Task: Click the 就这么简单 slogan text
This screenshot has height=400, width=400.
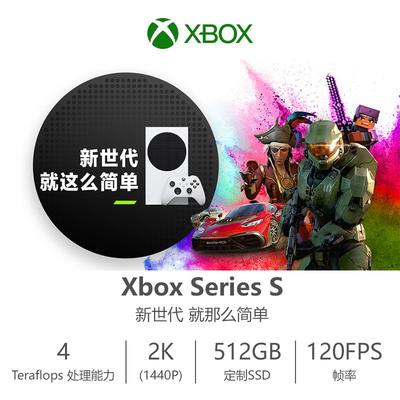Action: pyautogui.click(x=89, y=182)
